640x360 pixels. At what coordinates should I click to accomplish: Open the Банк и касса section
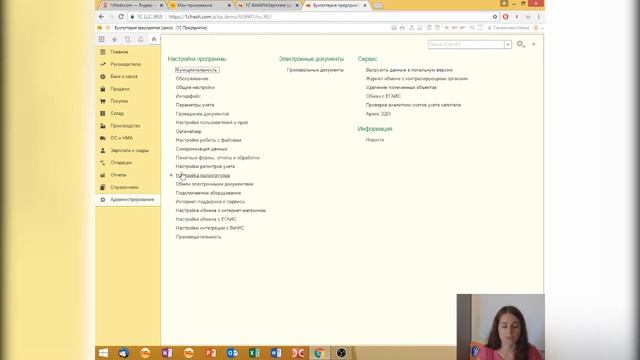coord(124,76)
